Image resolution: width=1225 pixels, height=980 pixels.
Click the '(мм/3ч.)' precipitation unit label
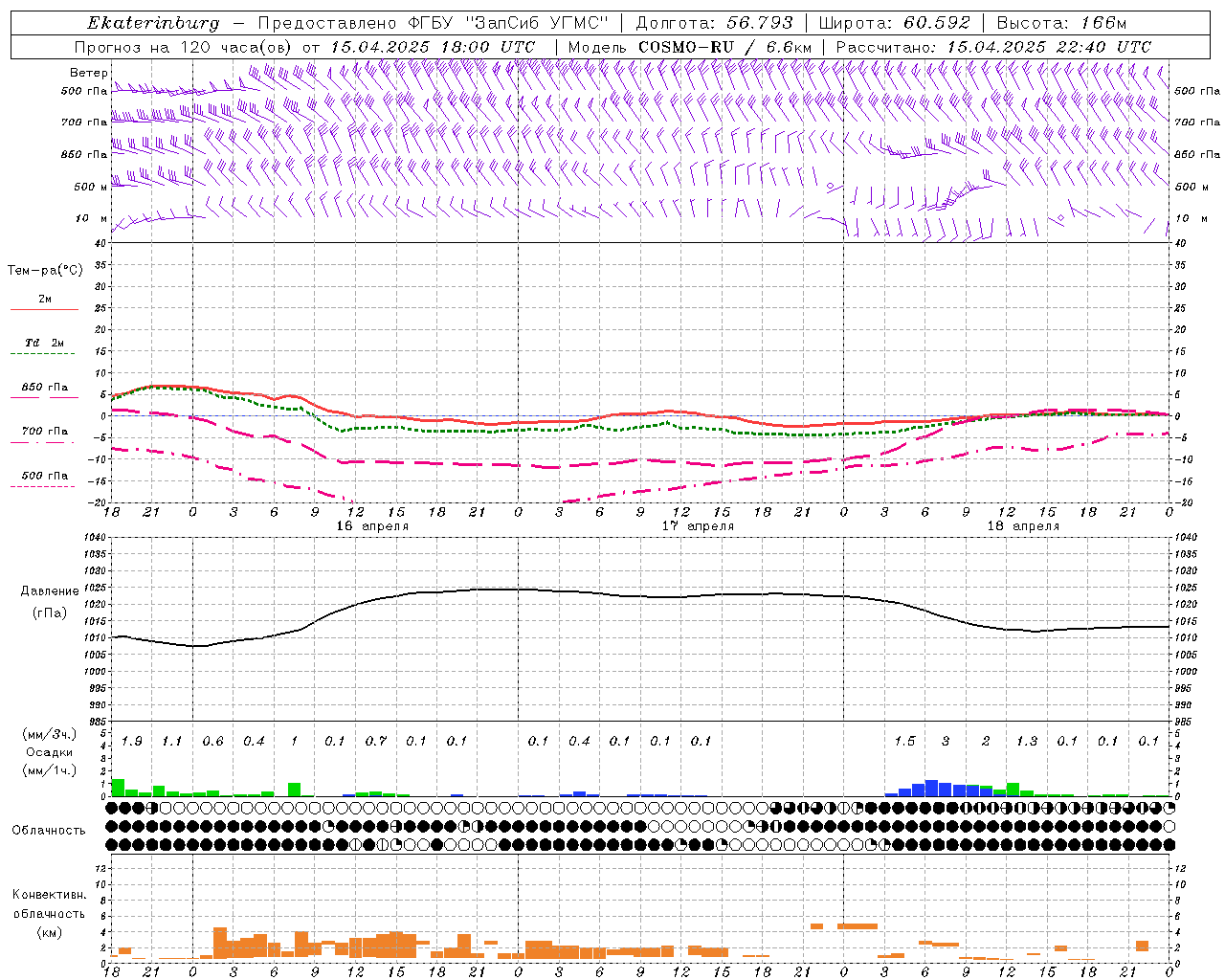coord(50,734)
